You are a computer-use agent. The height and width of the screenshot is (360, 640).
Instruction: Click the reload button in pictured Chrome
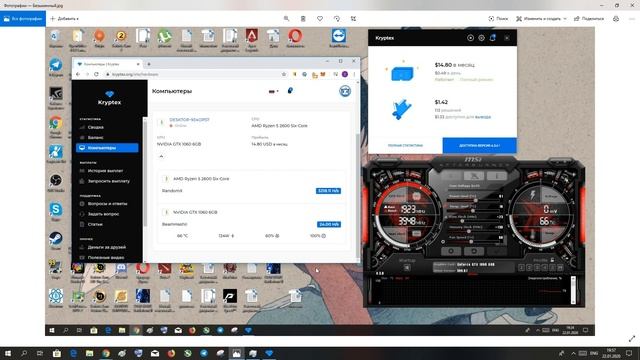click(96, 74)
